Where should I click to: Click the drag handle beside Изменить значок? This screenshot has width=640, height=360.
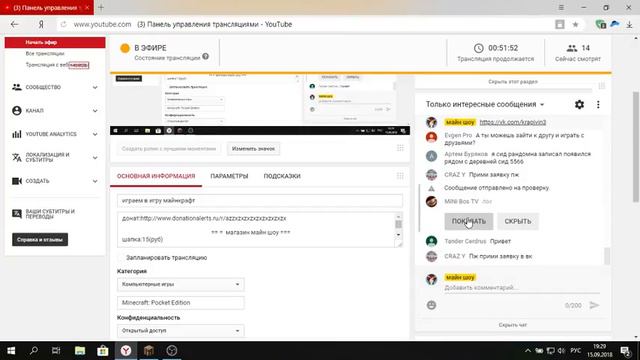pos(400,148)
